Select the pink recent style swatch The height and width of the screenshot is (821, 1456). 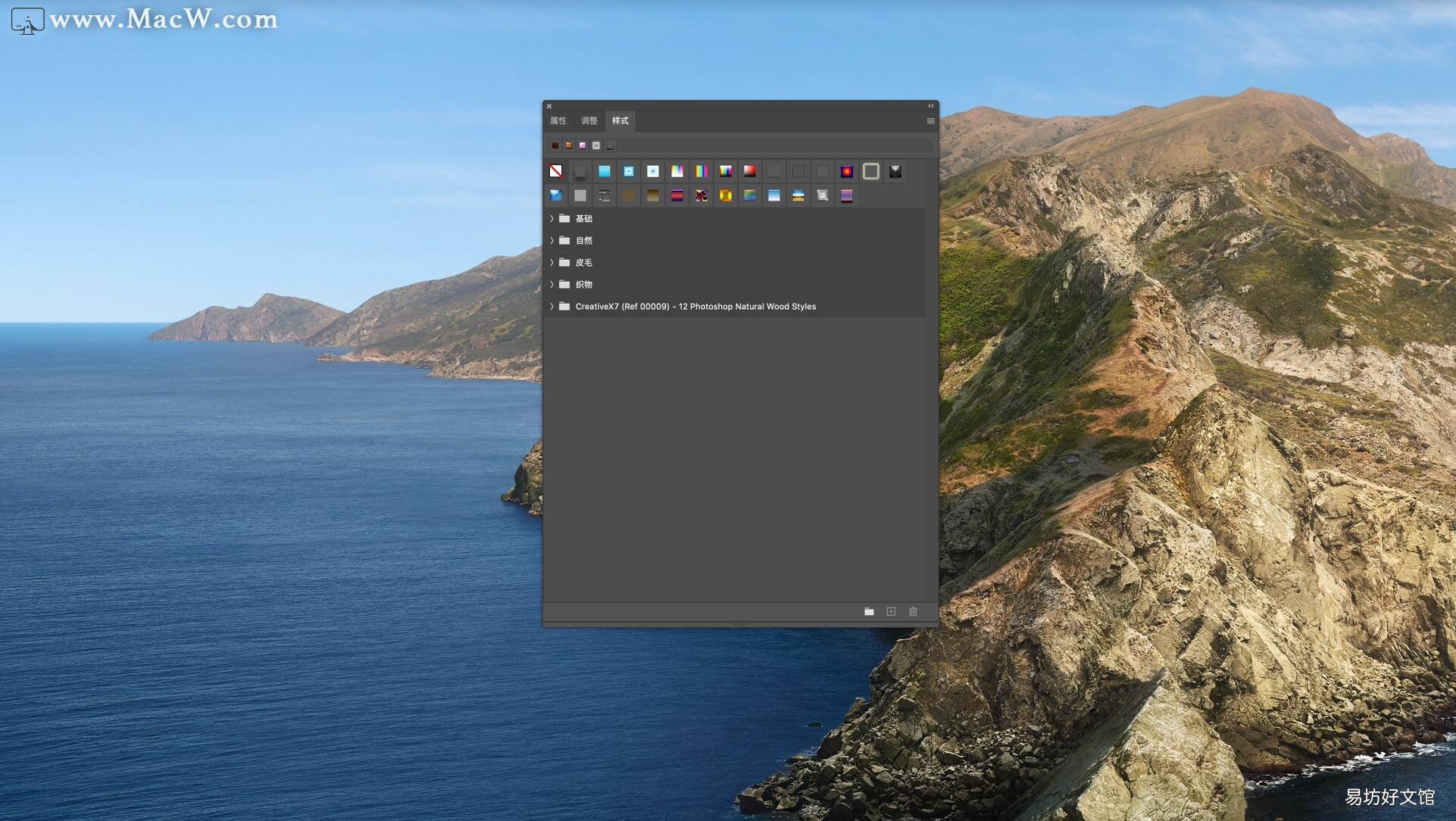pyautogui.click(x=583, y=145)
